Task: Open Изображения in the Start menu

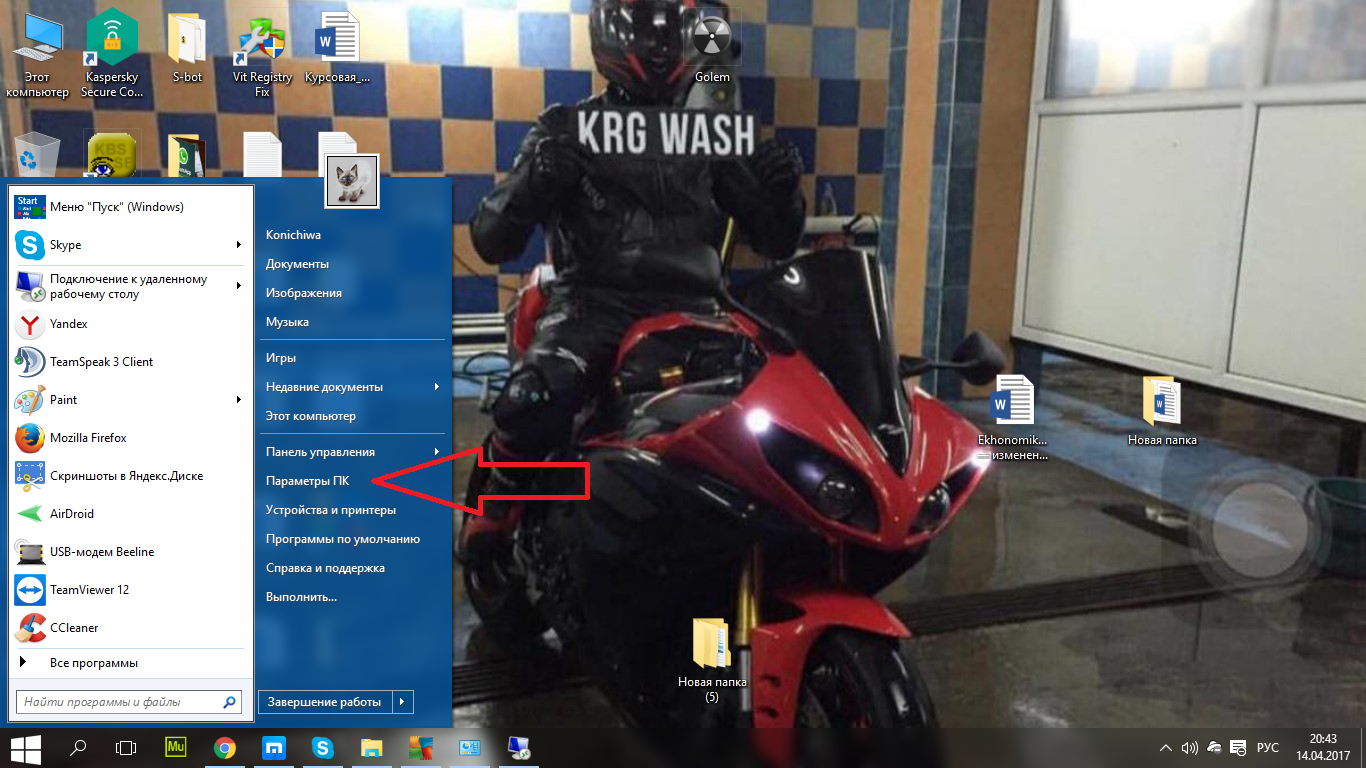Action: 303,293
